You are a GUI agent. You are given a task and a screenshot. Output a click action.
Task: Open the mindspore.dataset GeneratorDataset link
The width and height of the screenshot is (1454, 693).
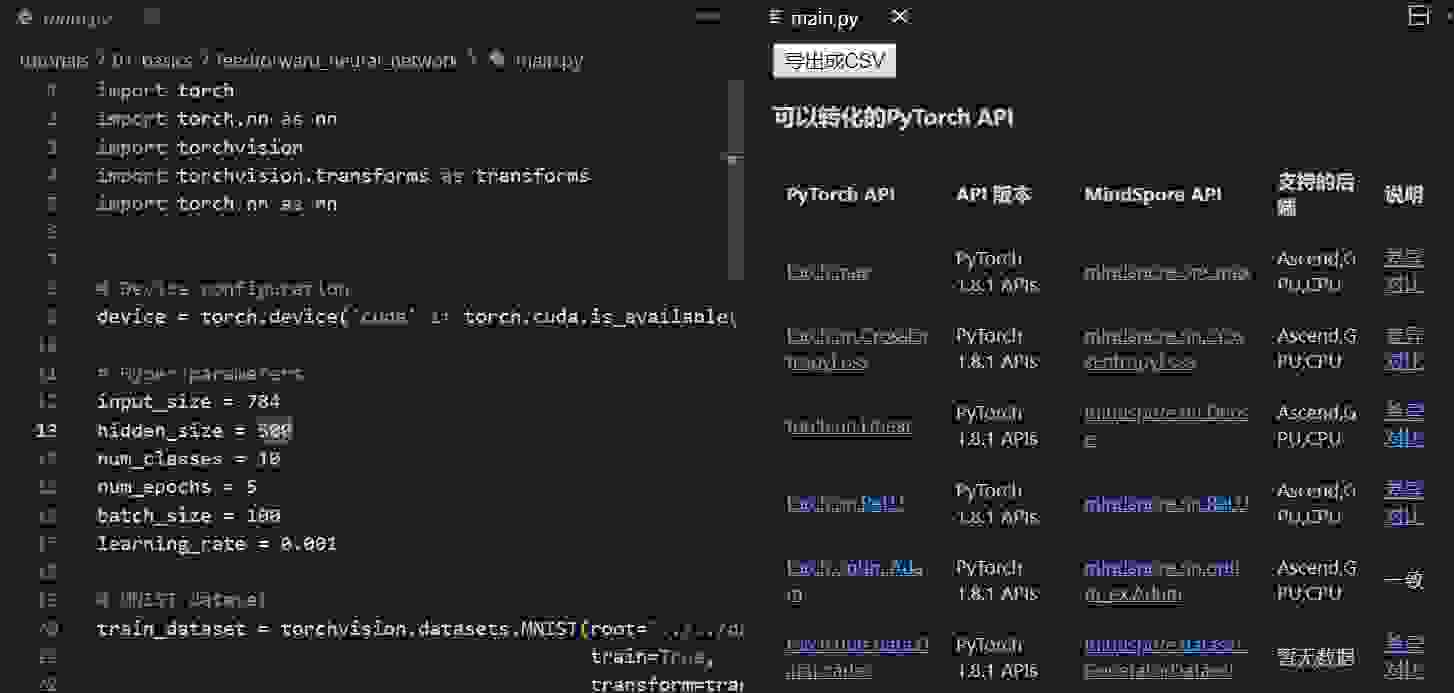tap(1166, 657)
